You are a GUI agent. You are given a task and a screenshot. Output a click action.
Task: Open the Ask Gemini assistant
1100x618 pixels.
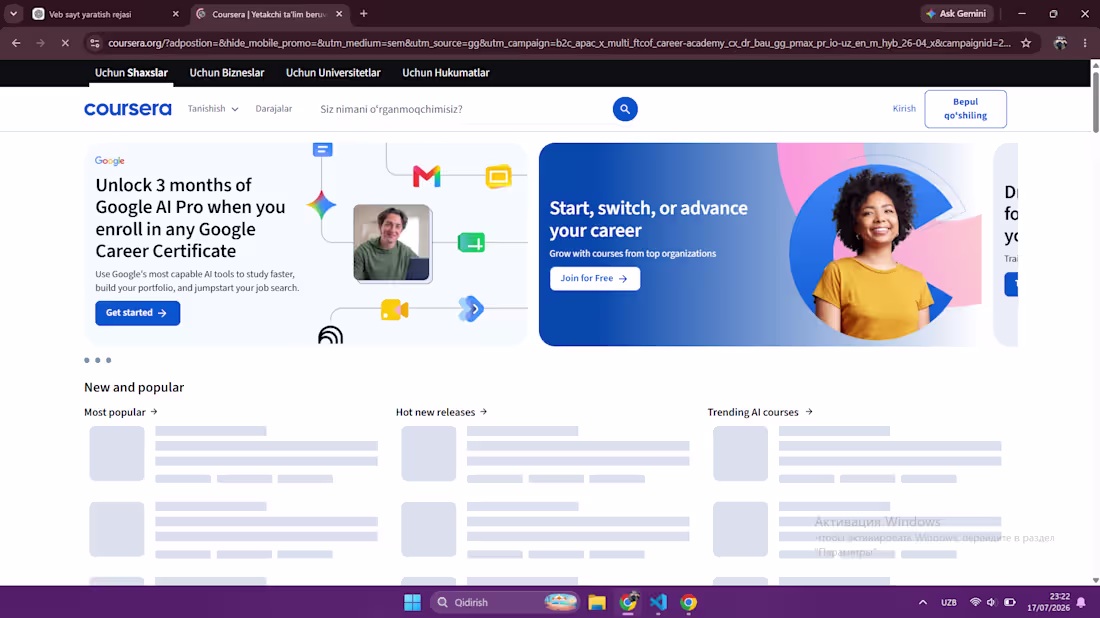click(x=956, y=13)
